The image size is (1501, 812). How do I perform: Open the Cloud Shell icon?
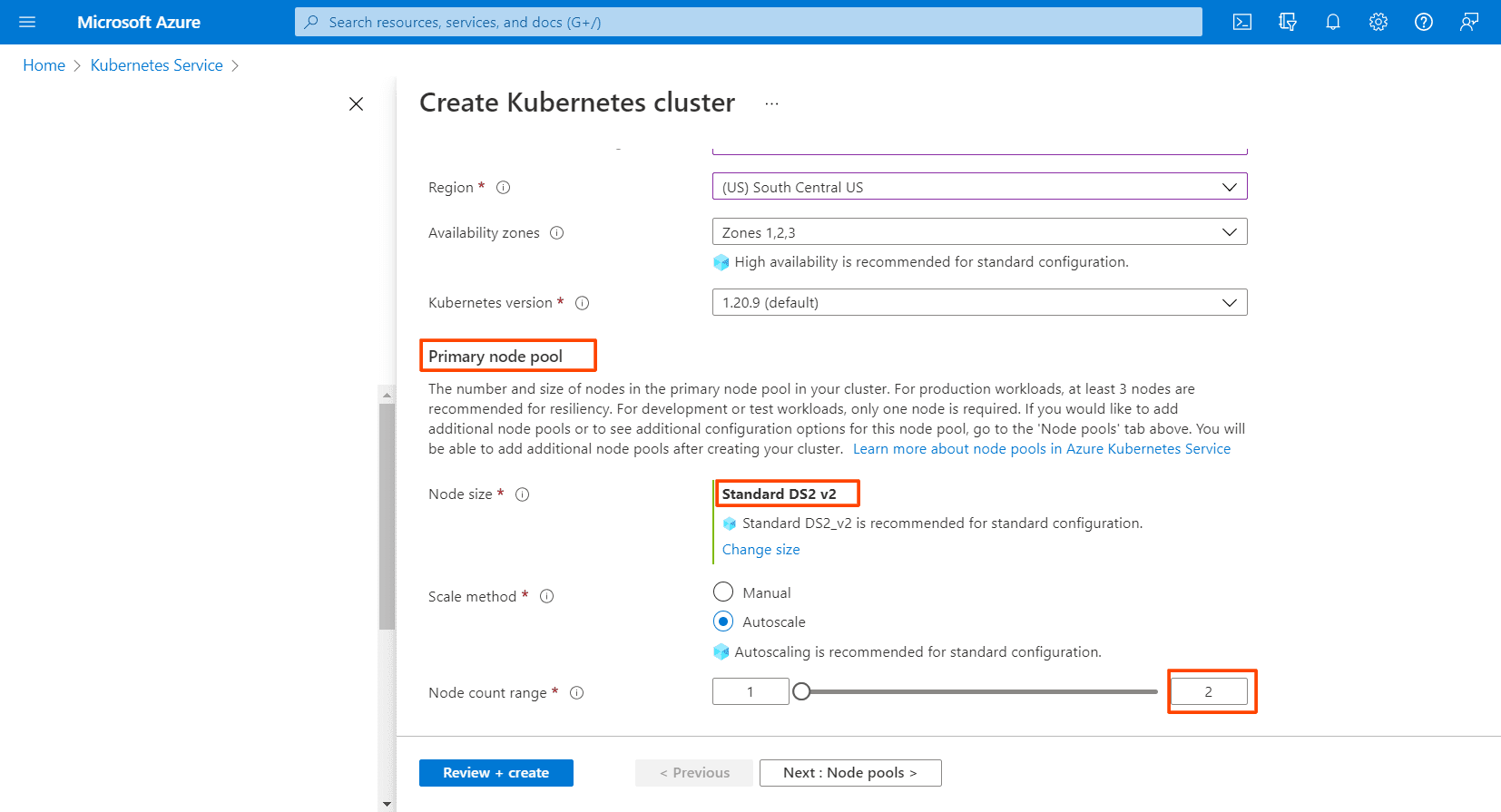(1242, 22)
